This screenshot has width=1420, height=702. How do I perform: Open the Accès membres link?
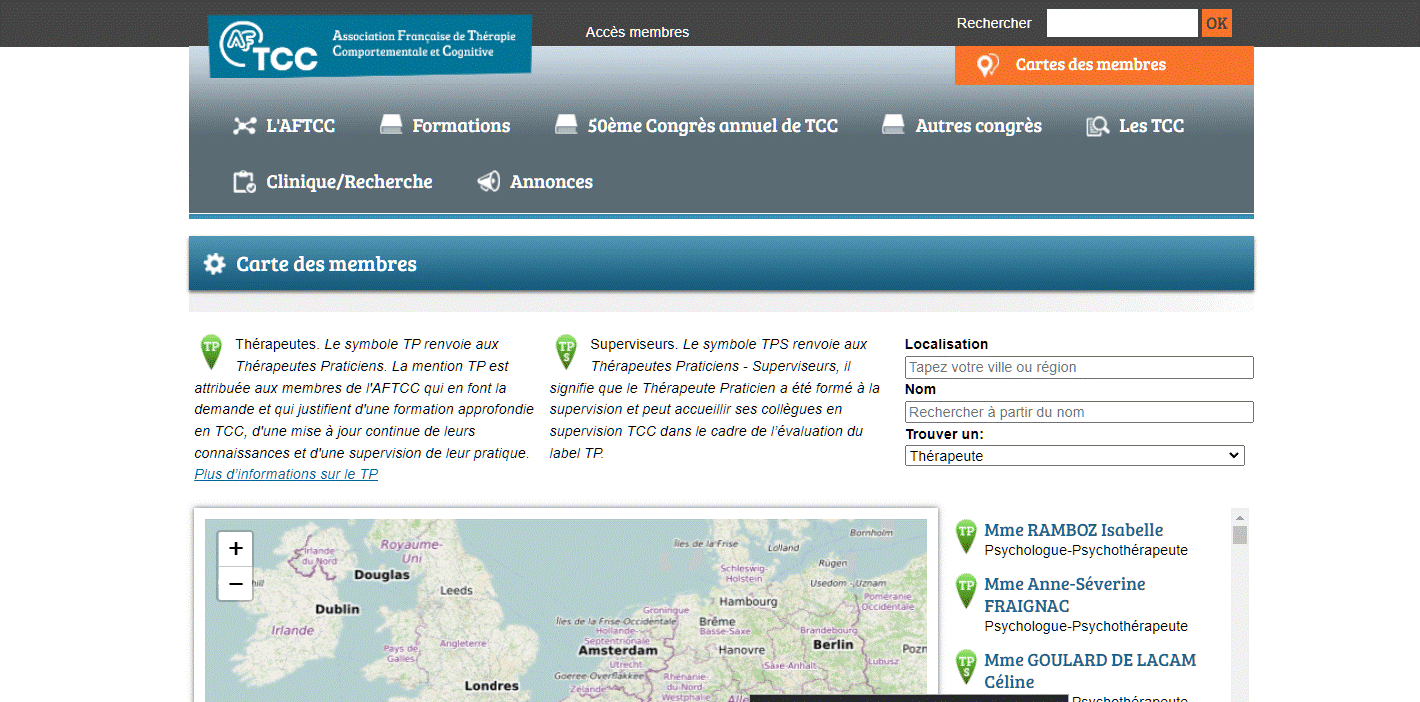pos(637,32)
